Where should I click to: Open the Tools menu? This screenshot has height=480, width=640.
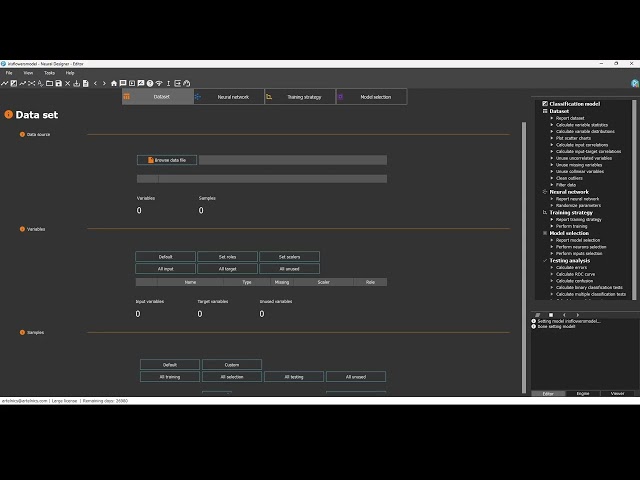coord(49,73)
